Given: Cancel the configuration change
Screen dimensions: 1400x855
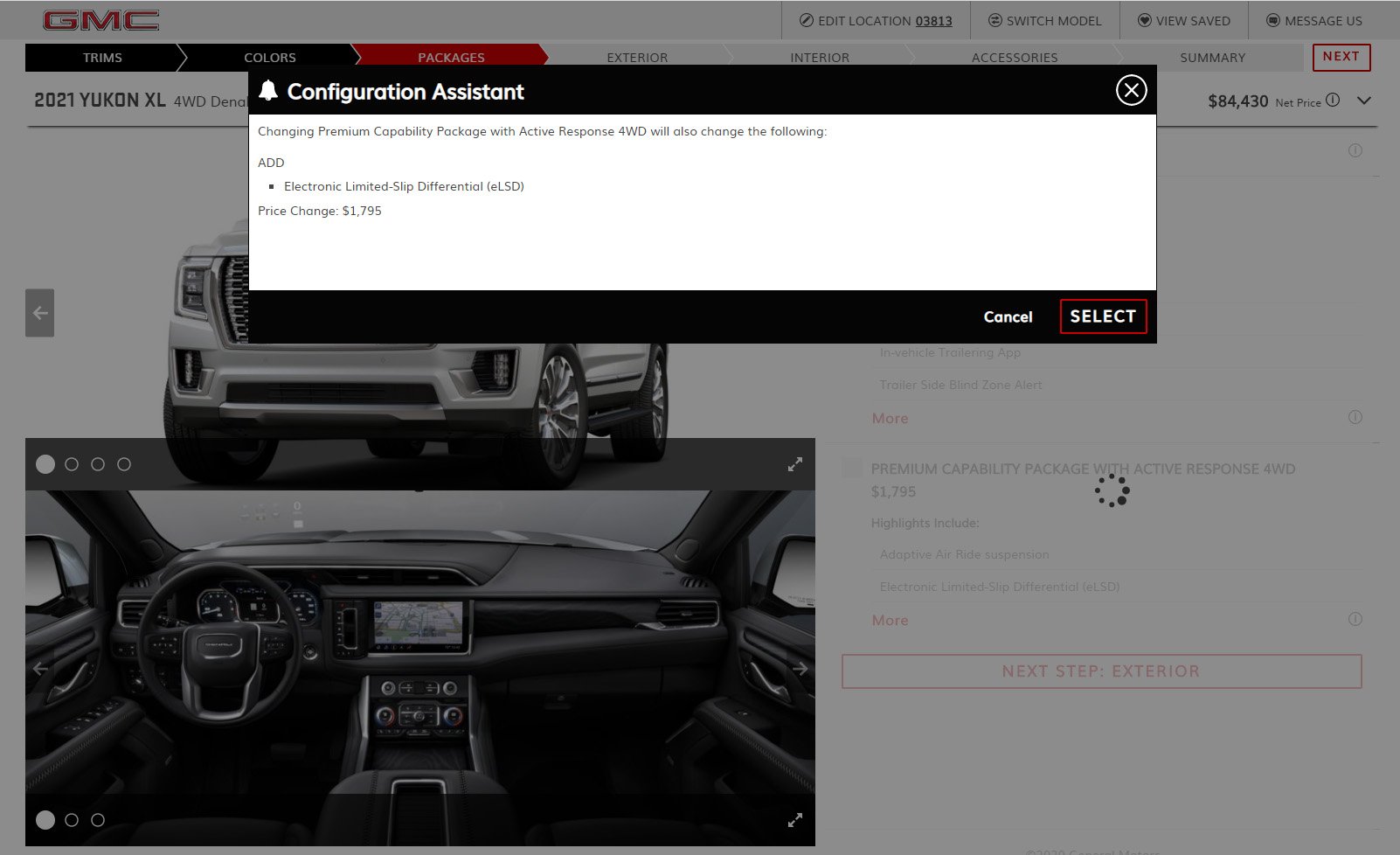Looking at the screenshot, I should pos(1008,317).
